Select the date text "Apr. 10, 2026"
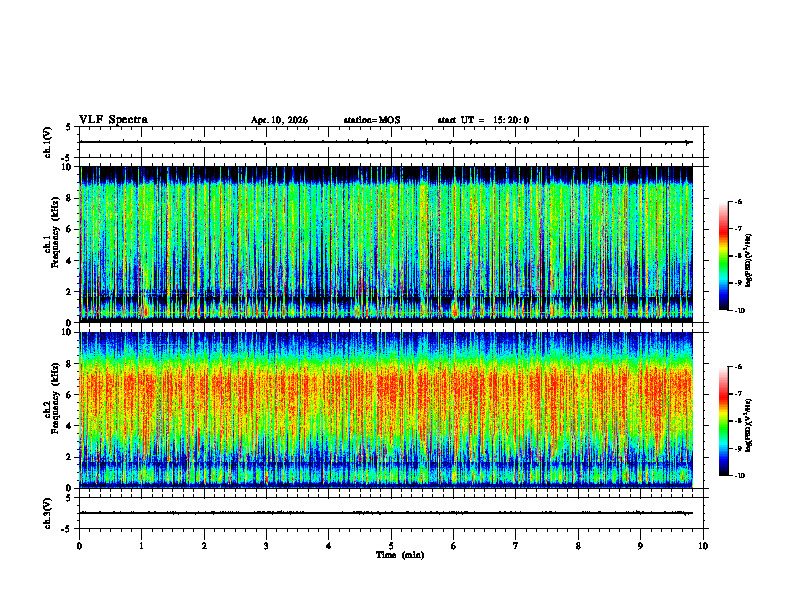This screenshot has width=792, height=612. pyautogui.click(x=279, y=120)
